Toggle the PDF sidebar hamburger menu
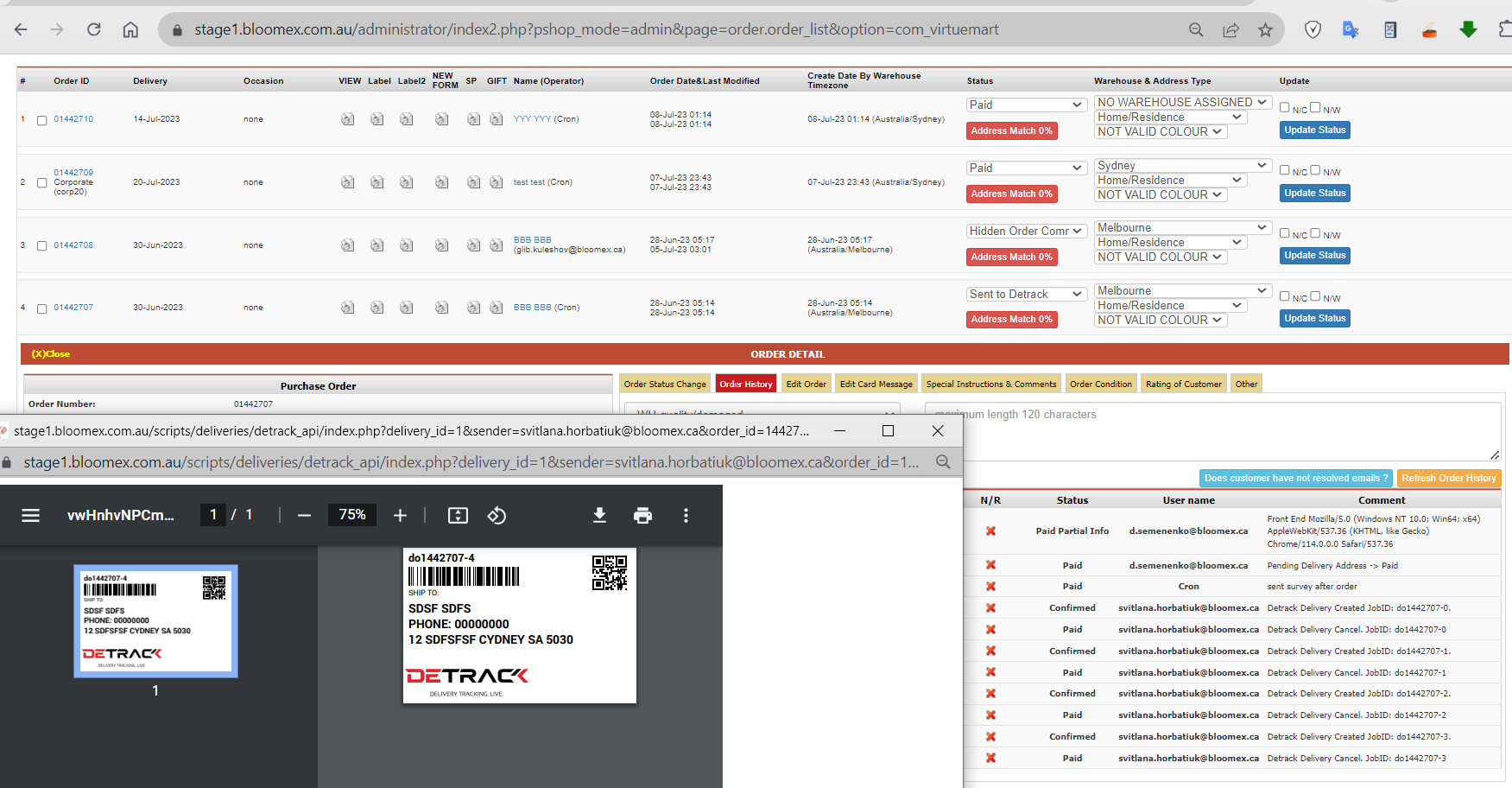 [x=31, y=515]
